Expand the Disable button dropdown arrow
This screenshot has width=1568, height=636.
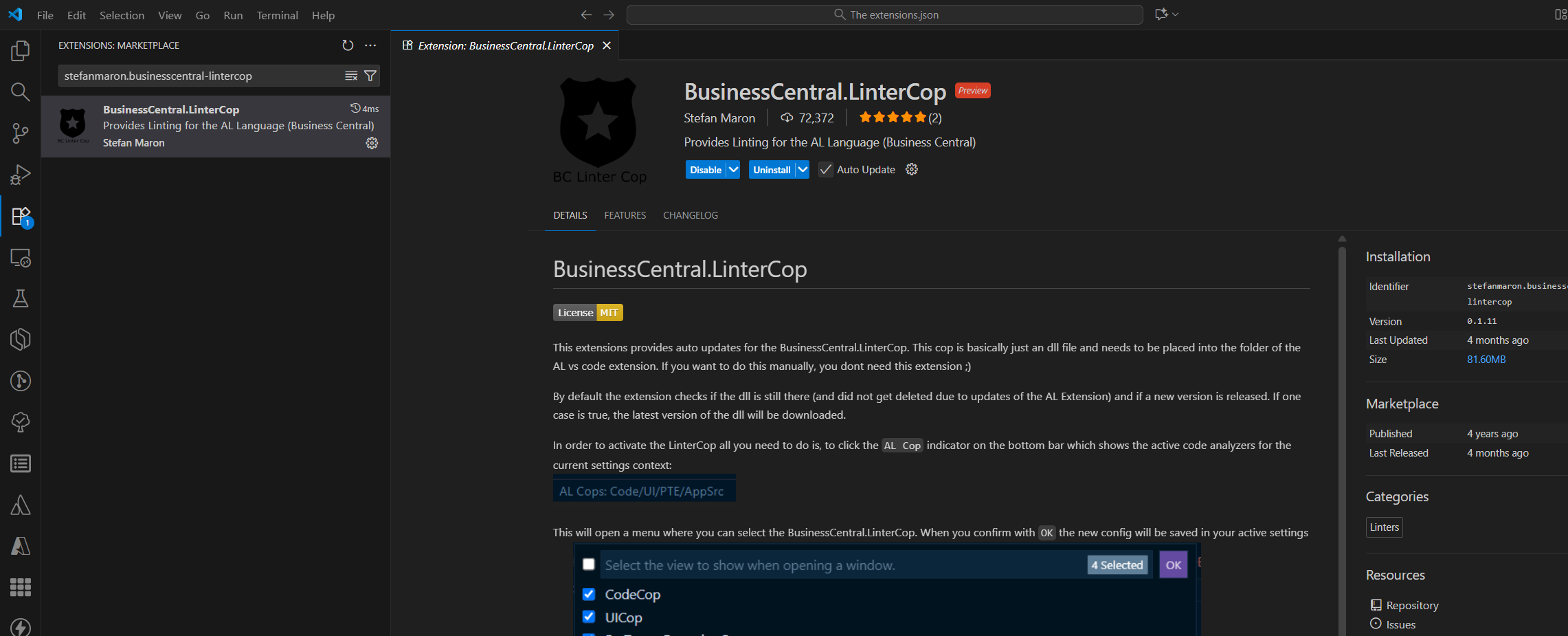pyautogui.click(x=733, y=170)
